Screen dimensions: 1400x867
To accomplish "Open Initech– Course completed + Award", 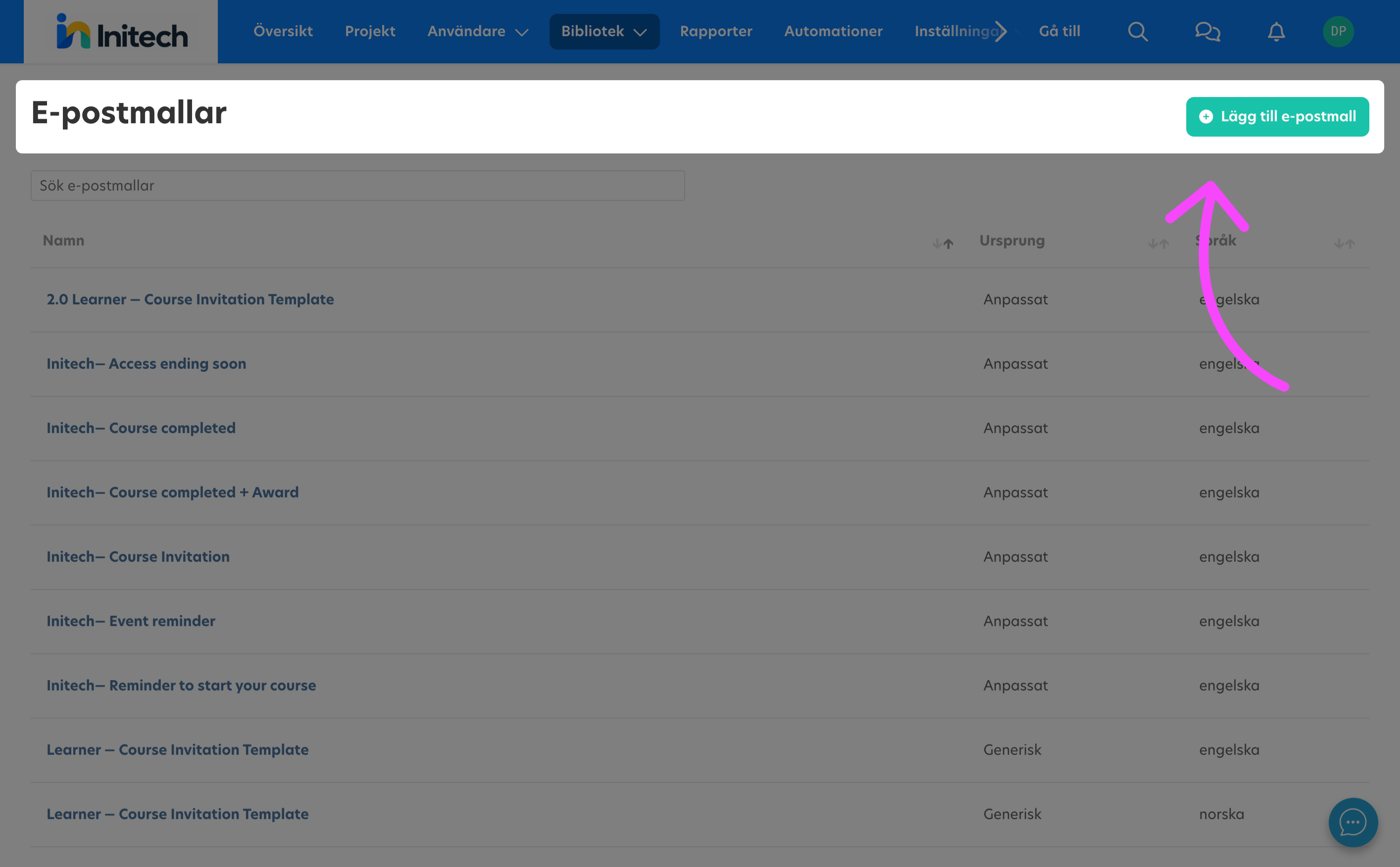I will pos(173,492).
